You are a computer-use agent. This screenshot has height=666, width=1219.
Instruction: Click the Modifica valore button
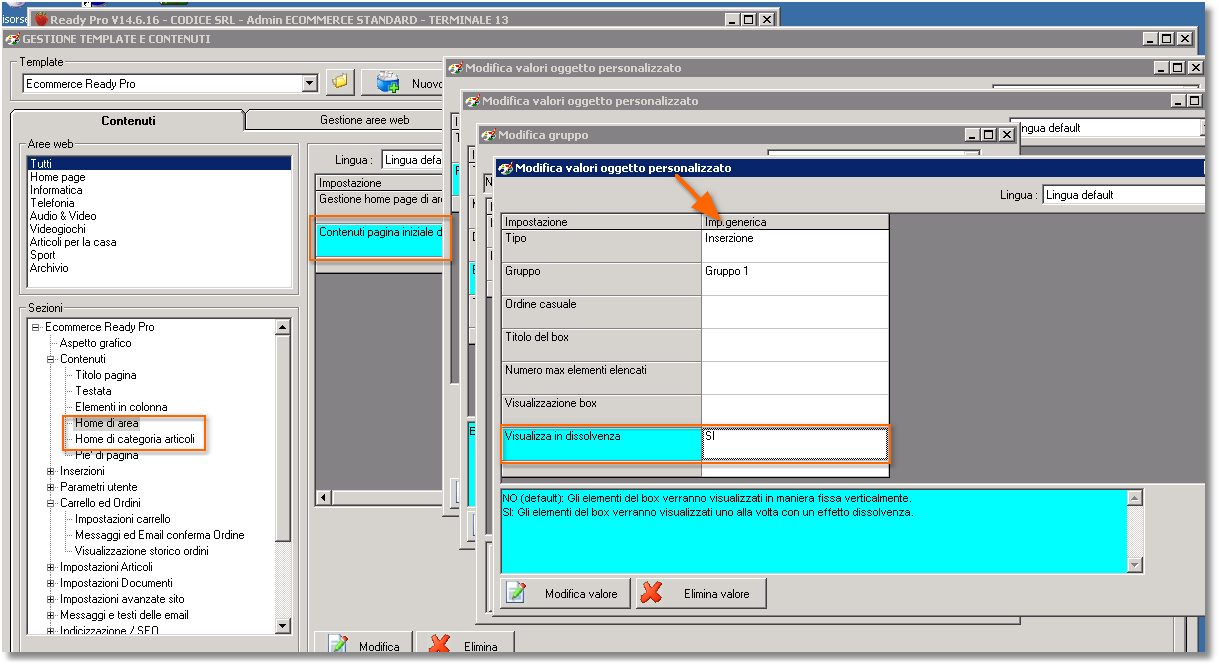(x=565, y=593)
